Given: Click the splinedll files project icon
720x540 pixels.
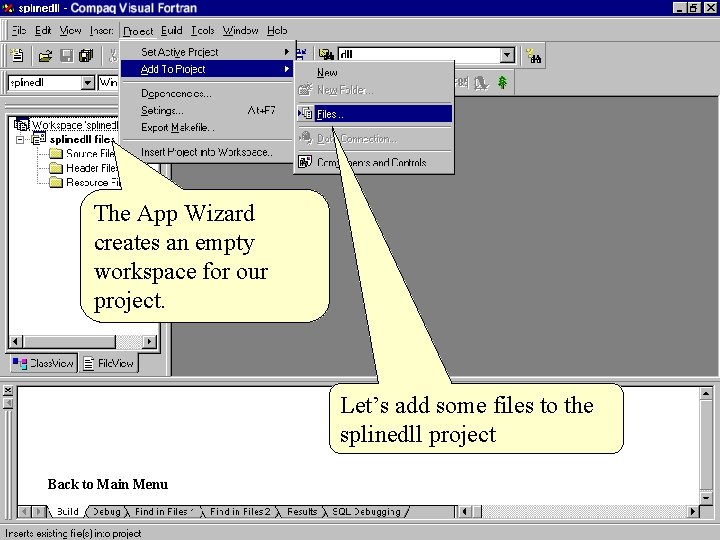Looking at the screenshot, I should pos(39,138).
